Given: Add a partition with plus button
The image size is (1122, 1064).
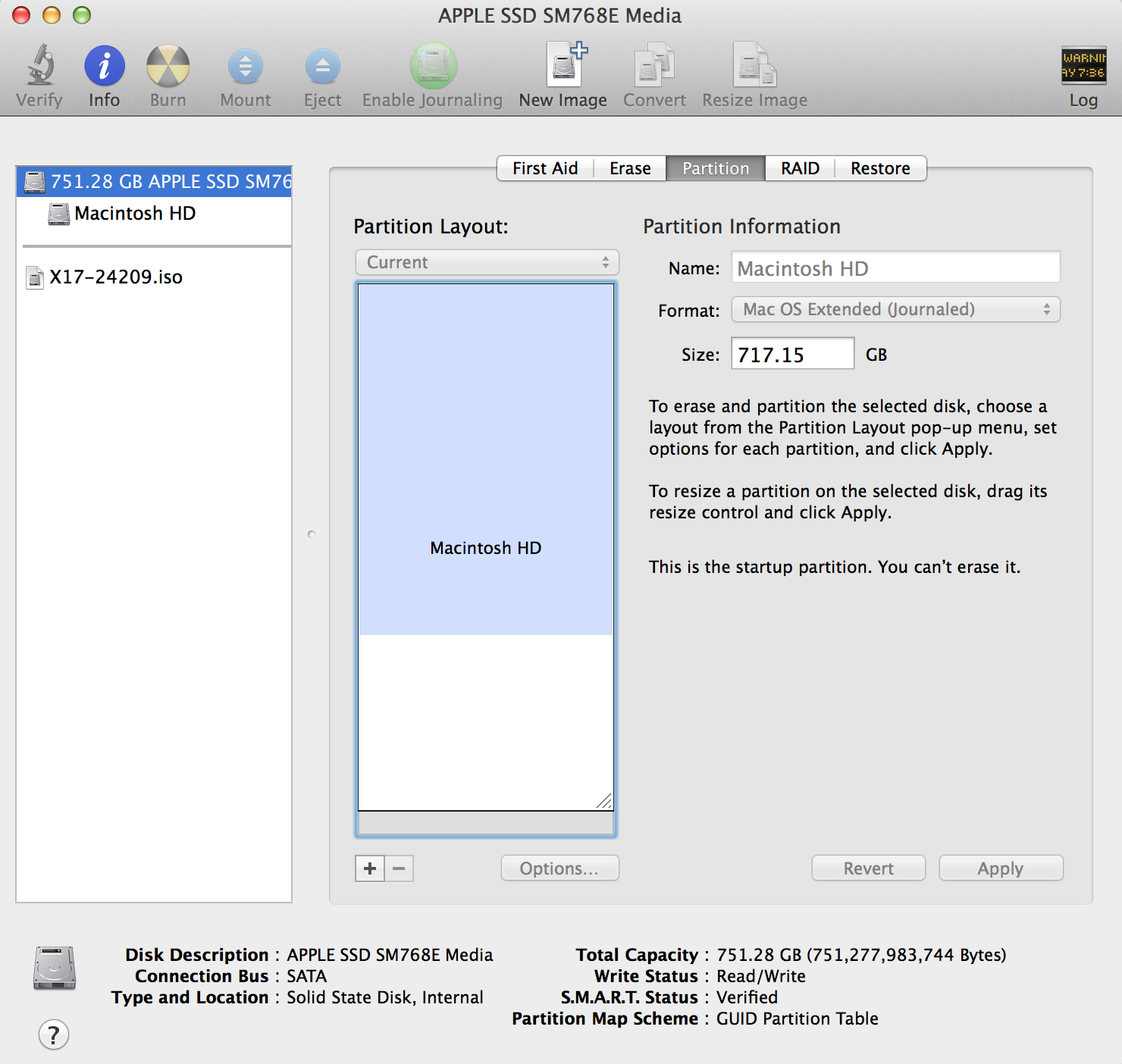Looking at the screenshot, I should pos(370,868).
